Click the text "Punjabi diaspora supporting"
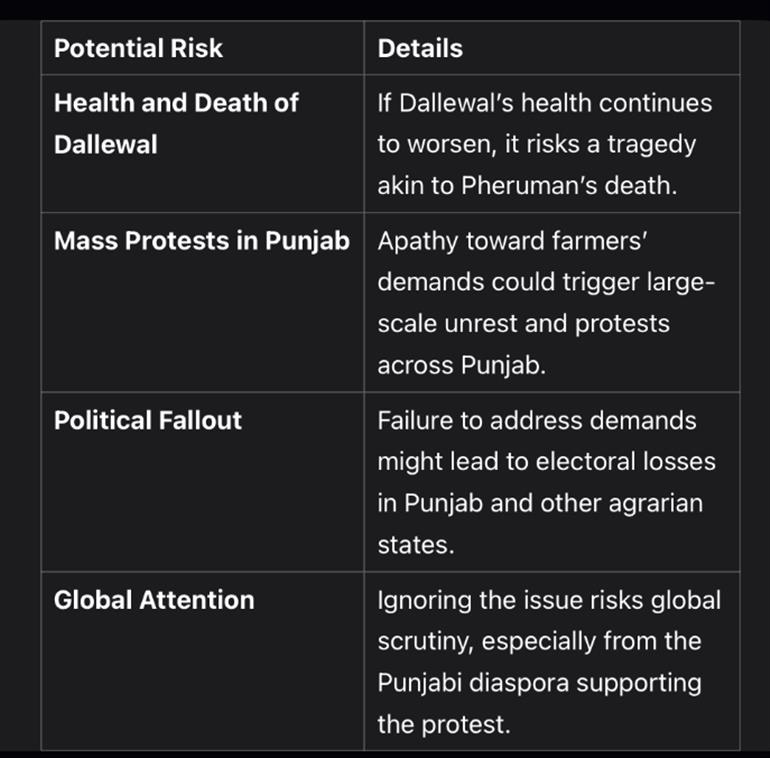This screenshot has width=770, height=758. (539, 683)
